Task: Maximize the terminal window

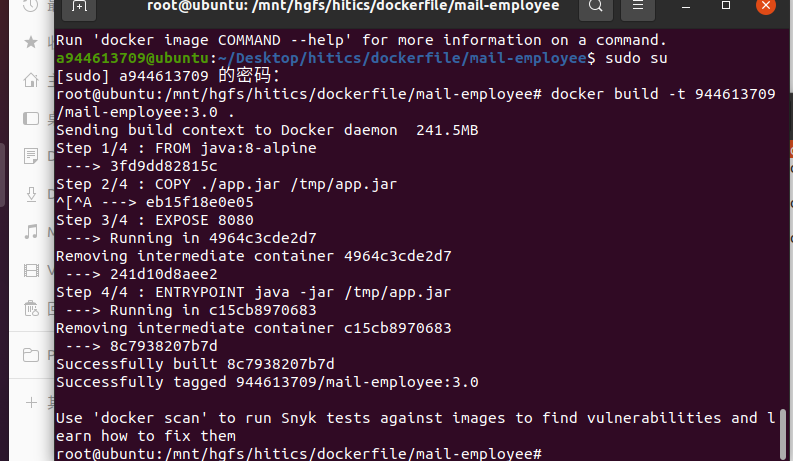Action: click(728, 8)
